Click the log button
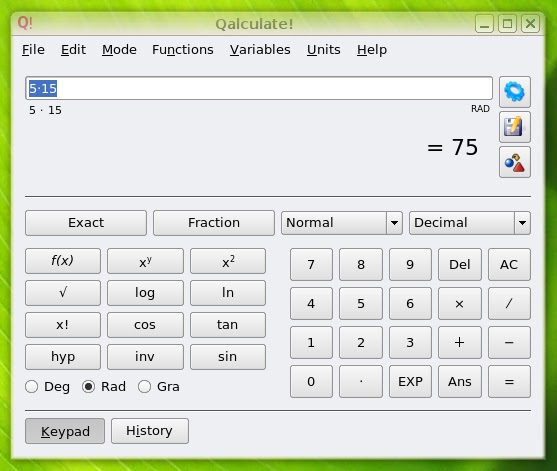557x471 pixels. (x=145, y=293)
